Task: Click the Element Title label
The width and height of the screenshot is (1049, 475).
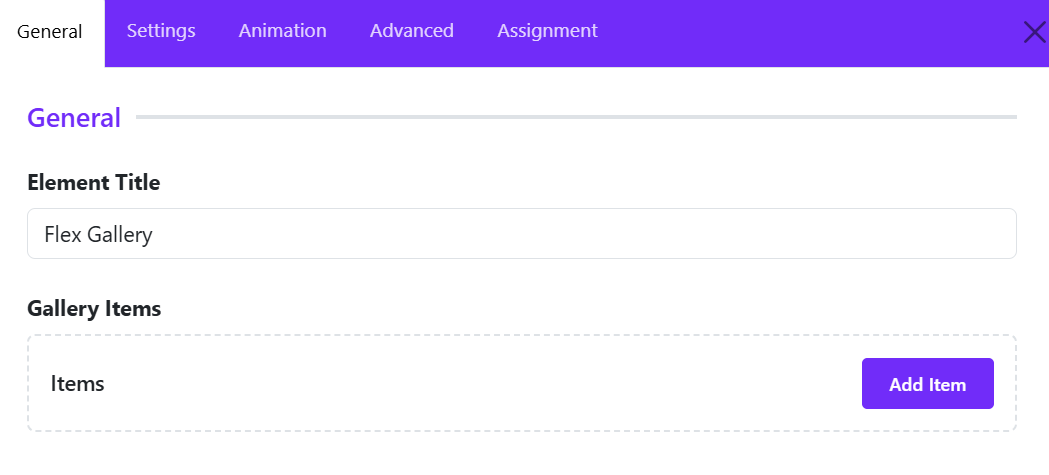Action: (94, 182)
